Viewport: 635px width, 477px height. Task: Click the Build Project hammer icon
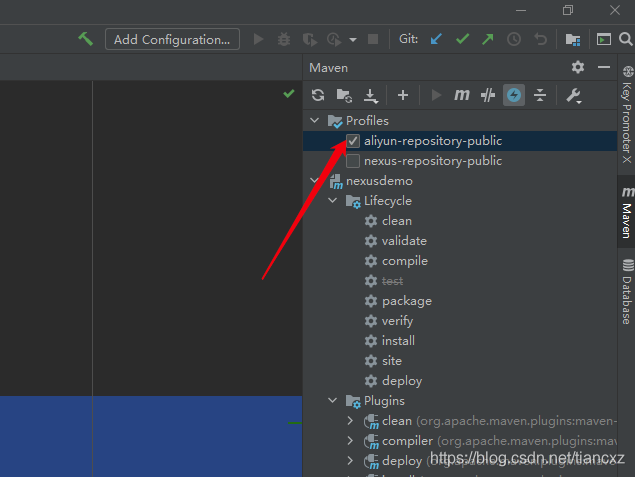(86, 39)
